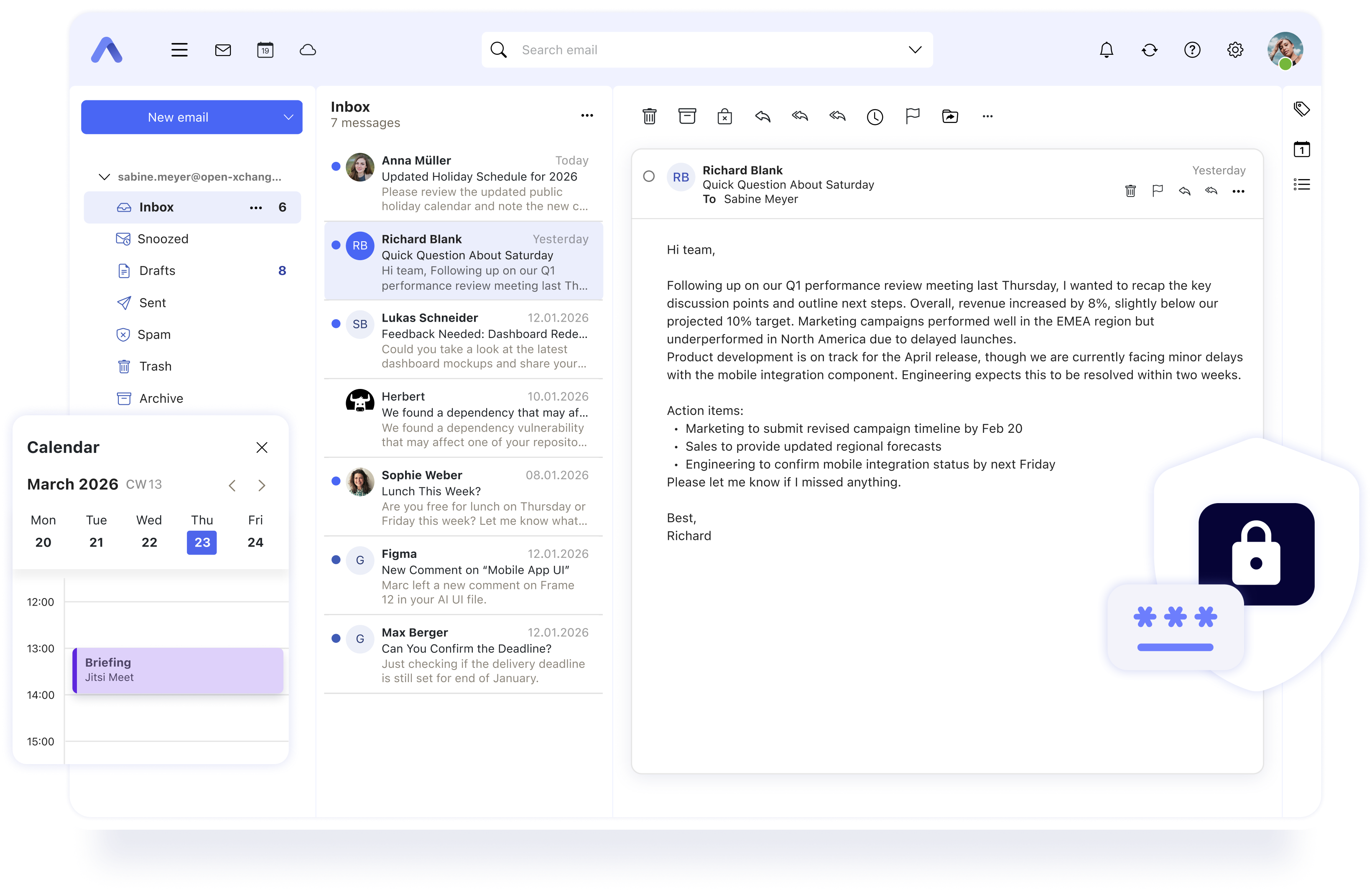Open the Inbox list header more menu
1372x895 pixels.
587,116
